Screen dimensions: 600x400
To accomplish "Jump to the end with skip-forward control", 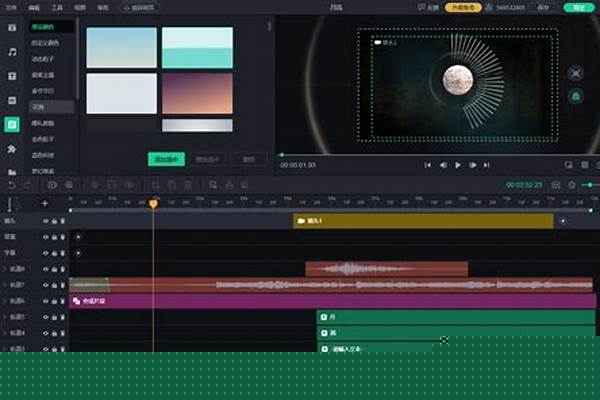I will 486,165.
